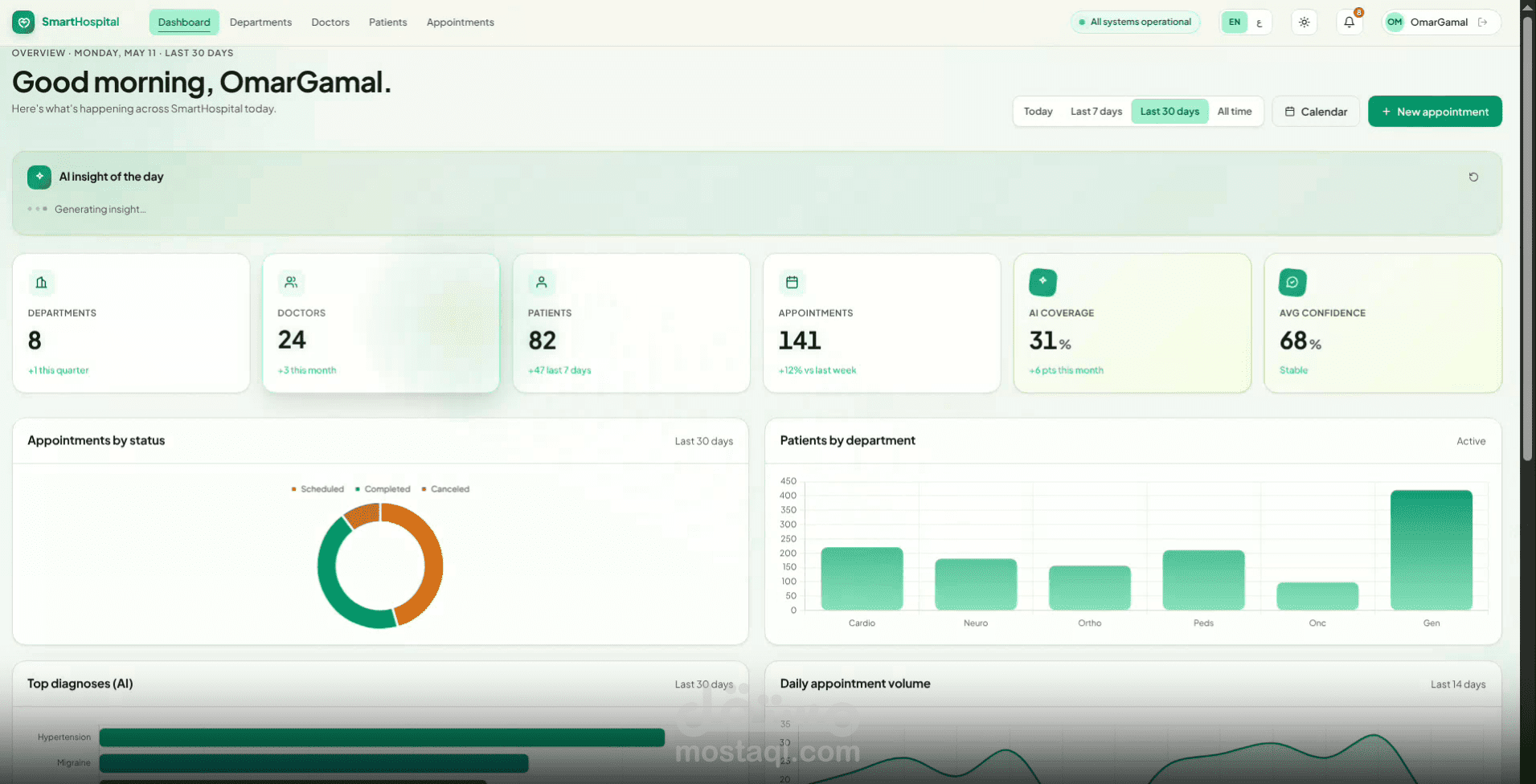
Task: Open the Departments stat card
Action: [131, 323]
